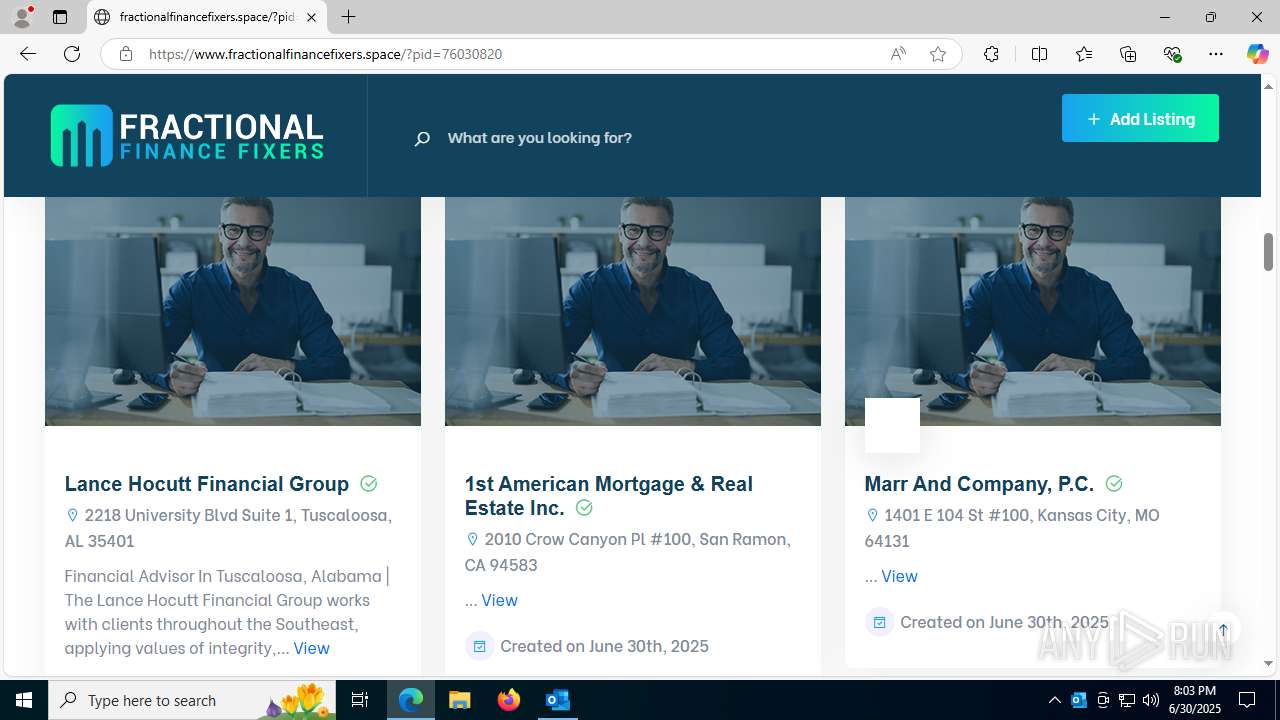Toggle Split screen view
Viewport: 1280px width, 720px height.
(x=1039, y=54)
